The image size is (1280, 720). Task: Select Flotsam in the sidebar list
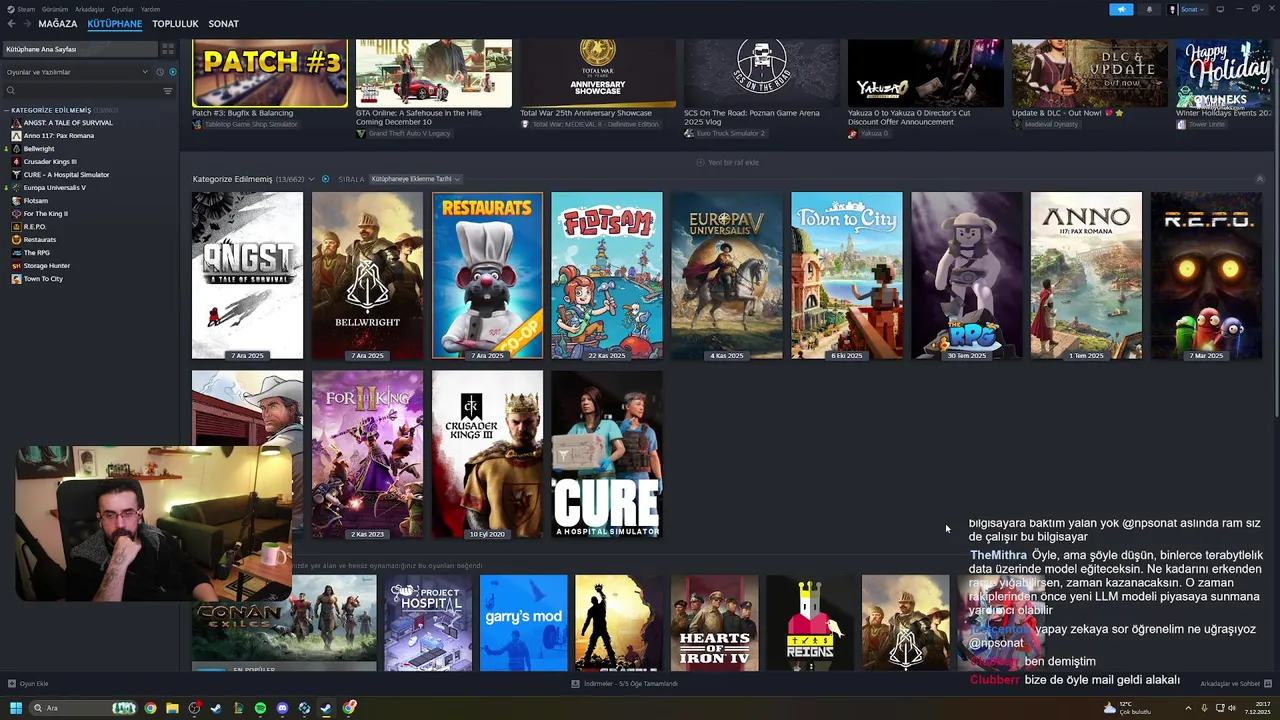[x=35, y=201]
